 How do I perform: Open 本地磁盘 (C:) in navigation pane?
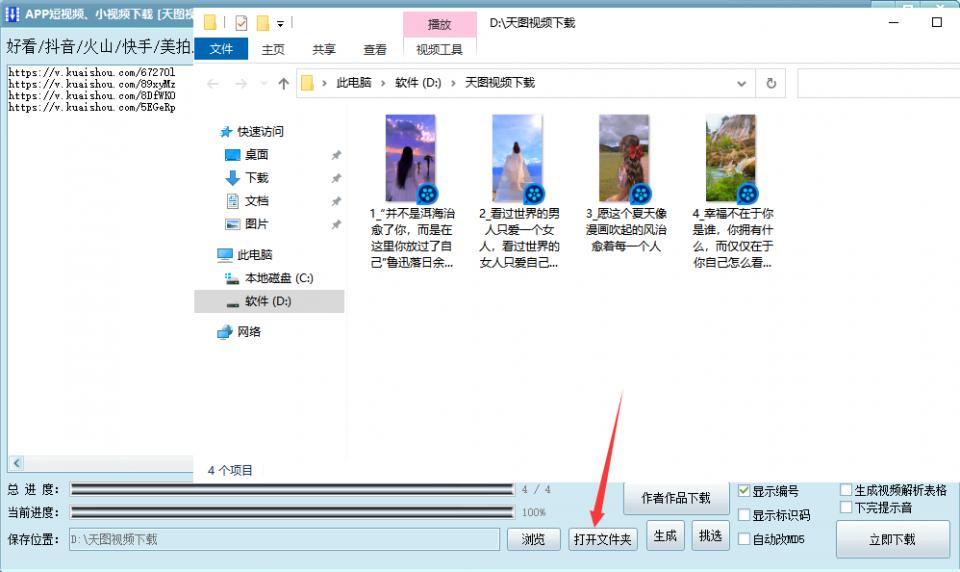[x=279, y=278]
